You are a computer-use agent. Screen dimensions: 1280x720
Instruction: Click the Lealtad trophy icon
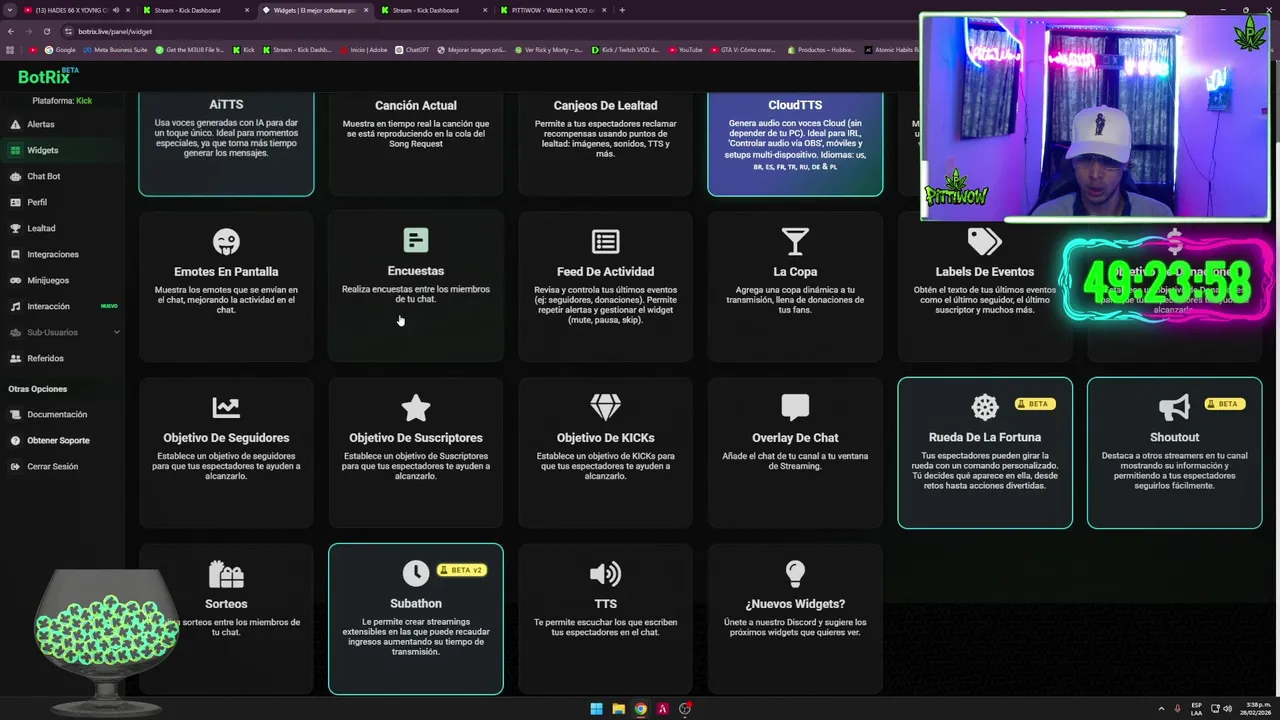click(15, 228)
